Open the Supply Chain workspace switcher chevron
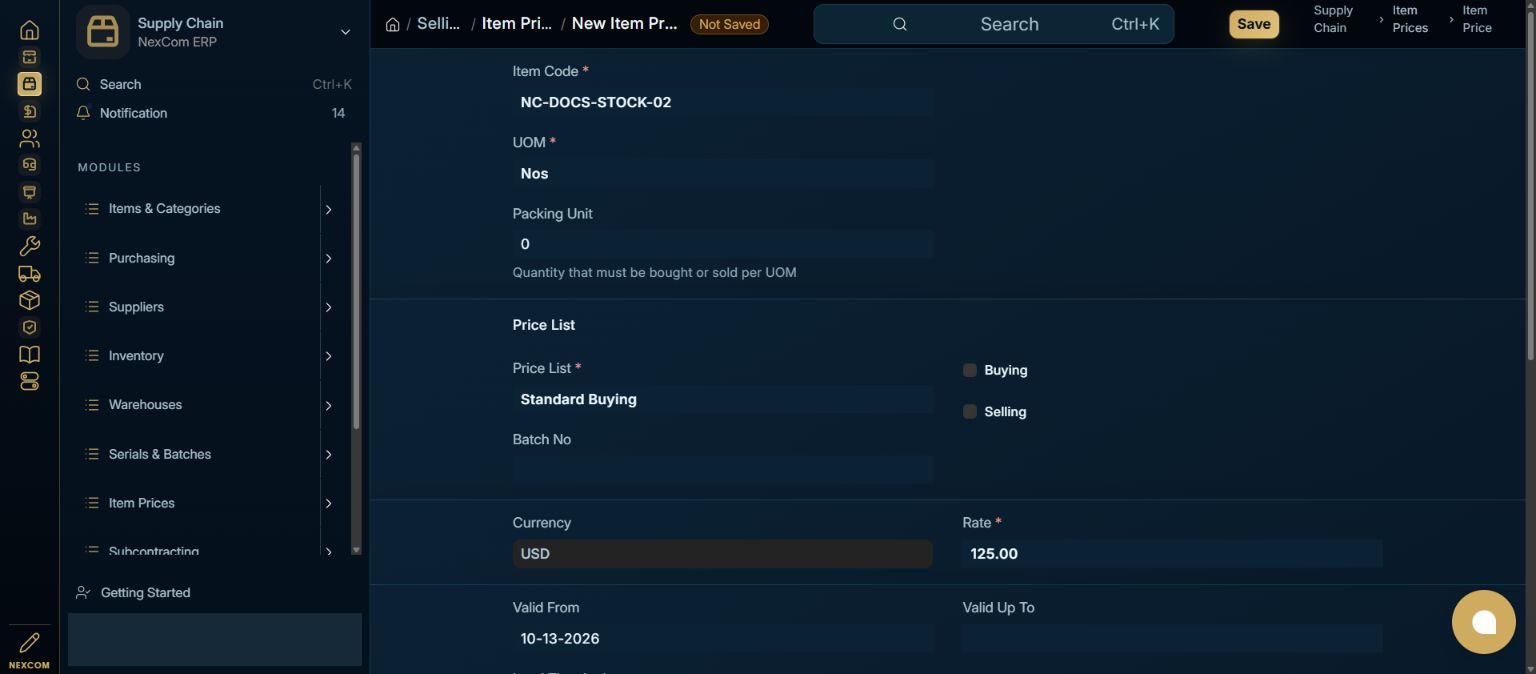 [x=345, y=32]
